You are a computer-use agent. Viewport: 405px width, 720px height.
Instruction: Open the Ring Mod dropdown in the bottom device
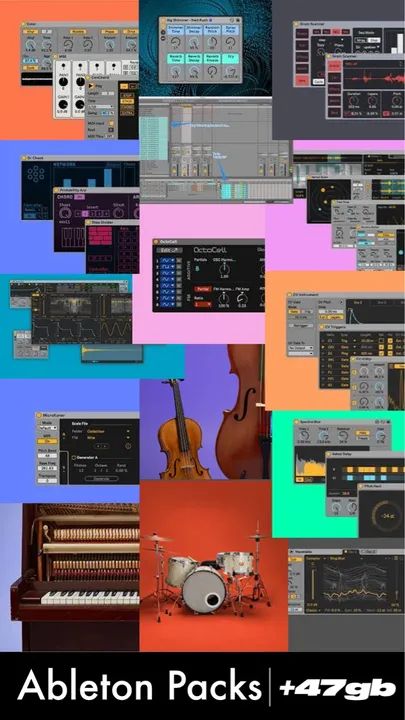[x=344, y=558]
